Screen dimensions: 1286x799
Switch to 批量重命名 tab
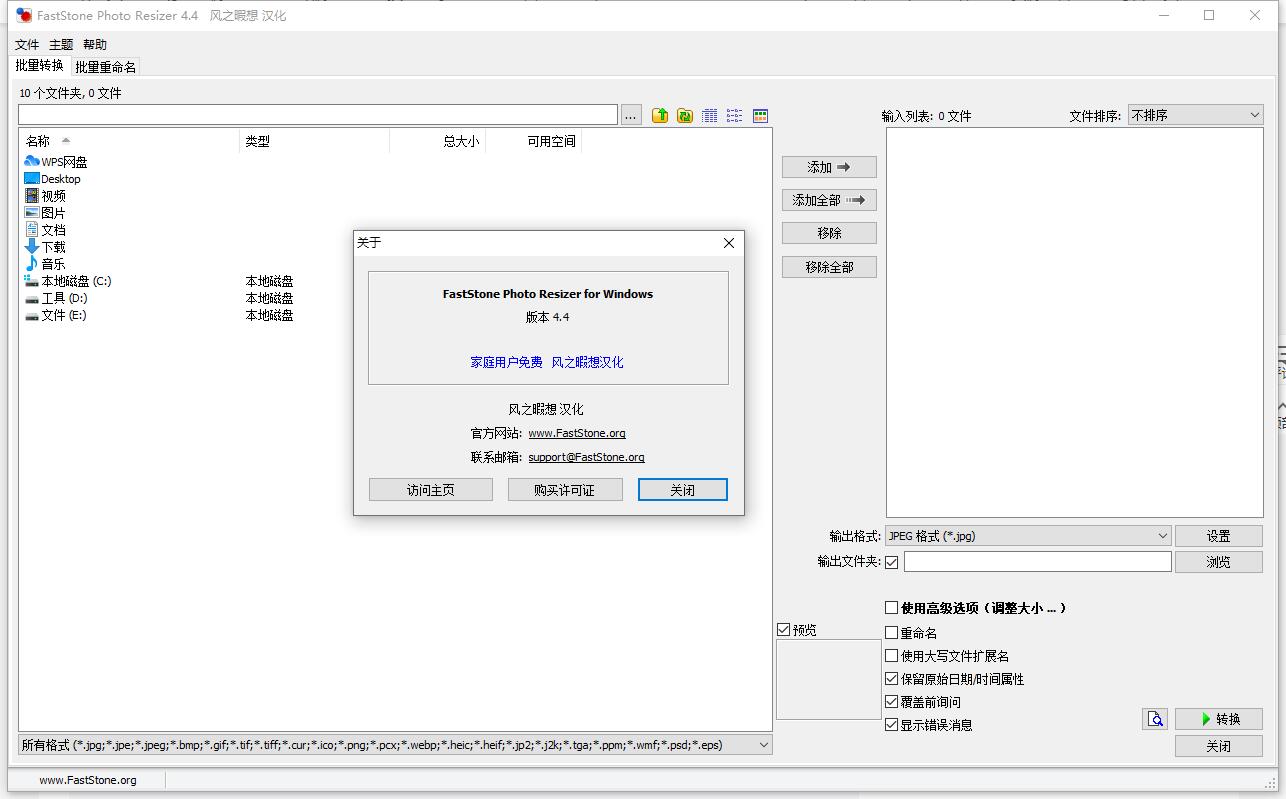(x=105, y=67)
